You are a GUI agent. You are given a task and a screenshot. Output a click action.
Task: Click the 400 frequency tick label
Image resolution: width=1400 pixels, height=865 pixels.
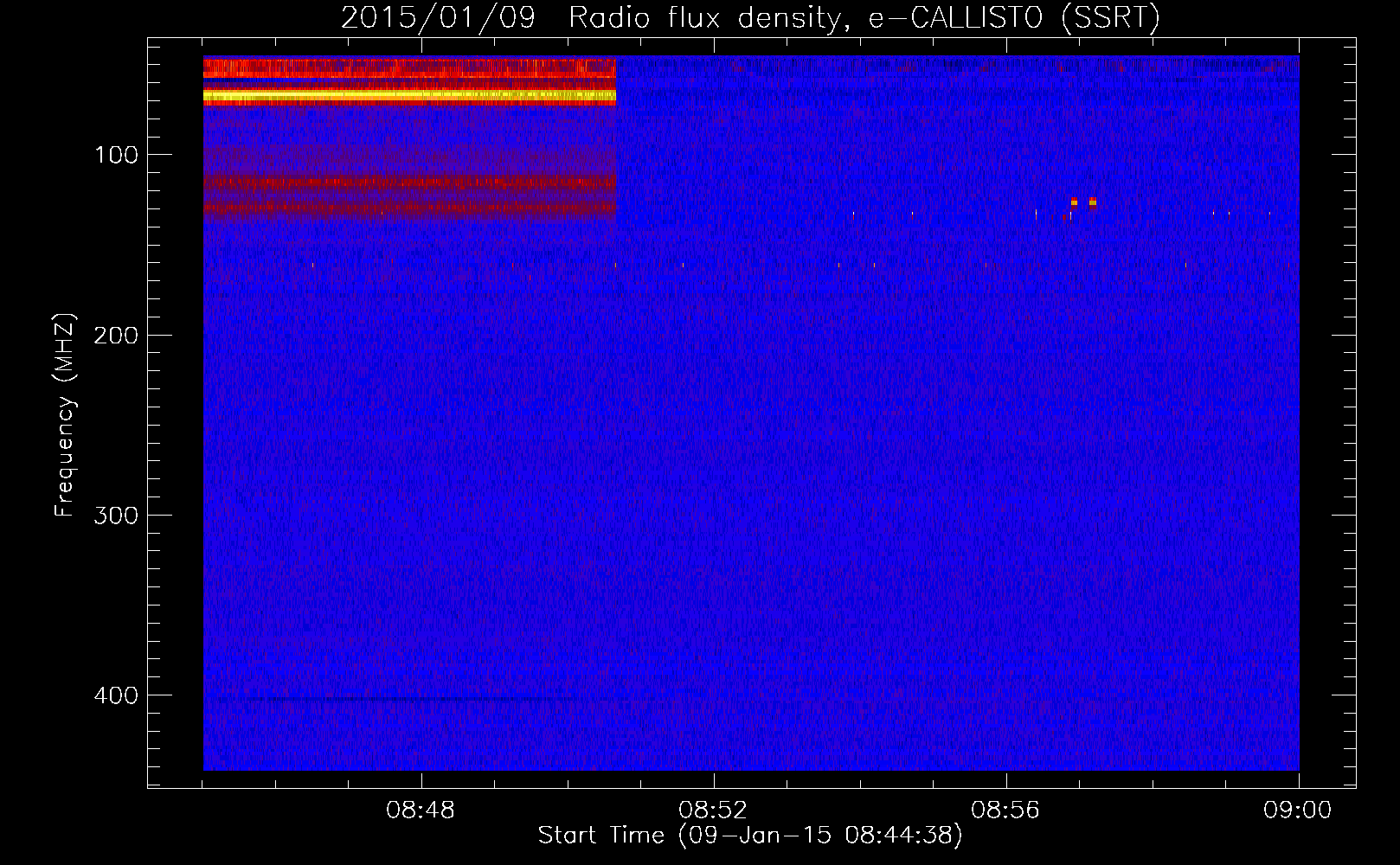116,695
